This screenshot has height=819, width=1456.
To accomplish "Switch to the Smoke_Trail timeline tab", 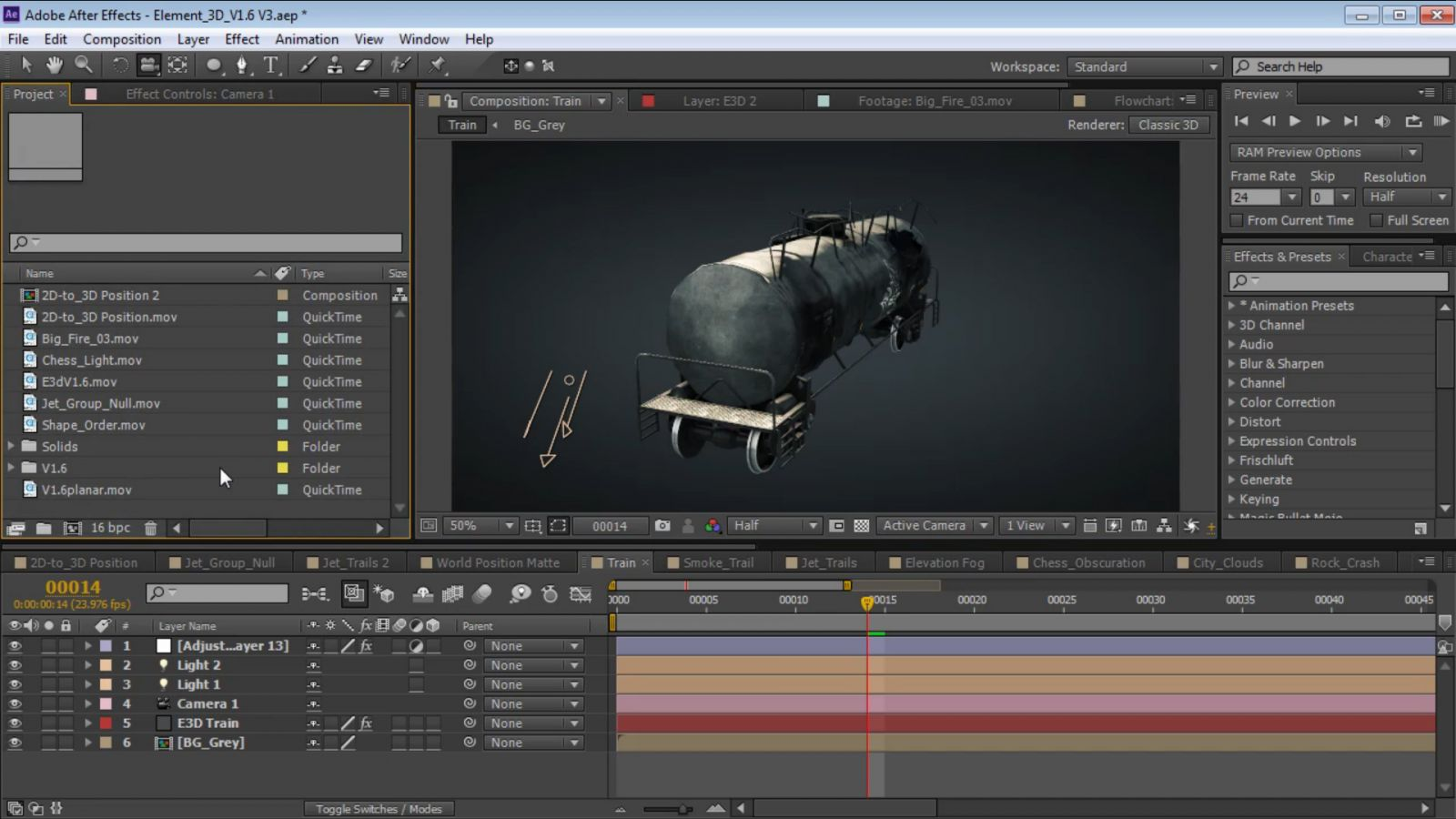I will [x=717, y=562].
